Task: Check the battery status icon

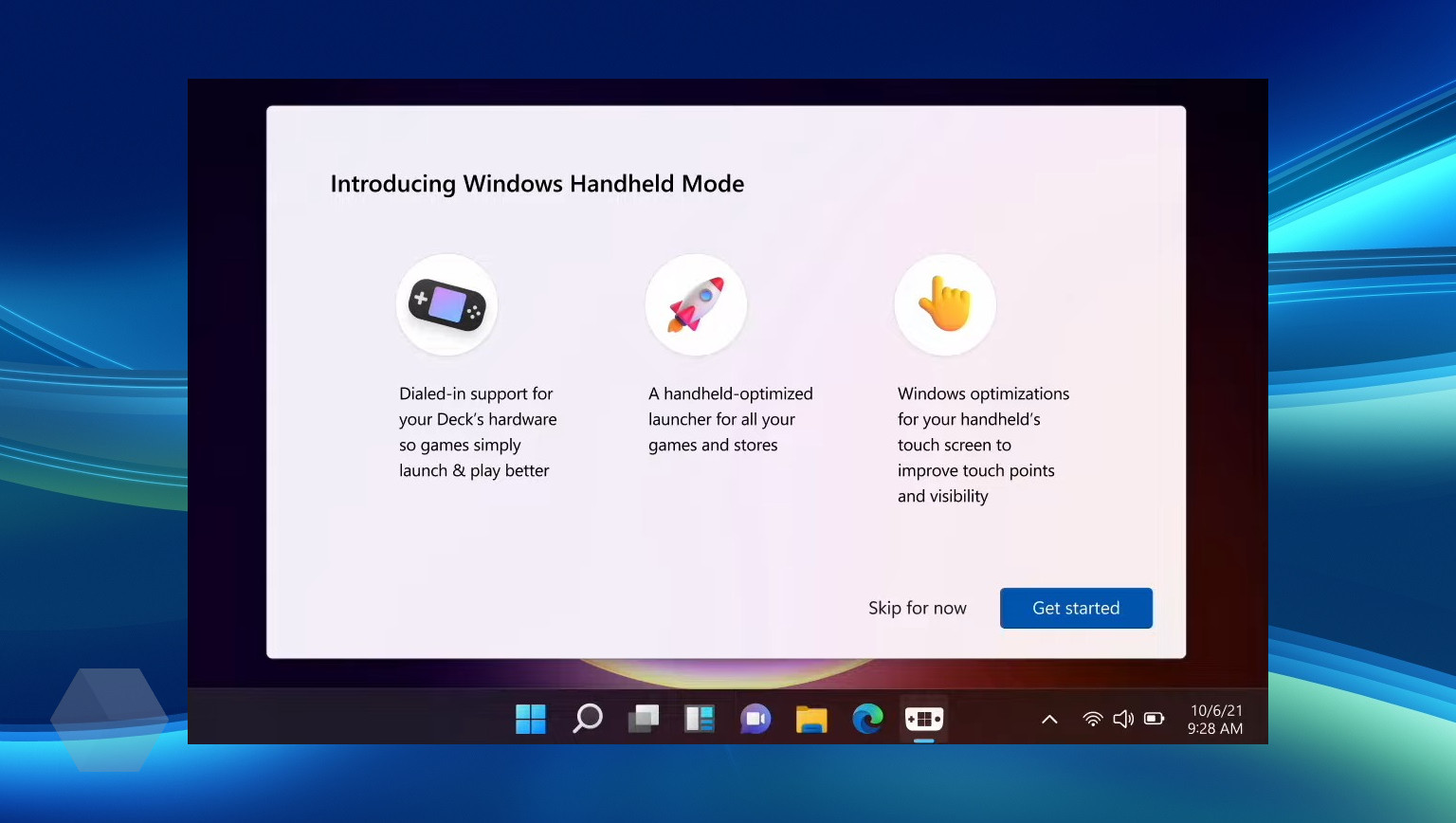Action: (x=1155, y=719)
